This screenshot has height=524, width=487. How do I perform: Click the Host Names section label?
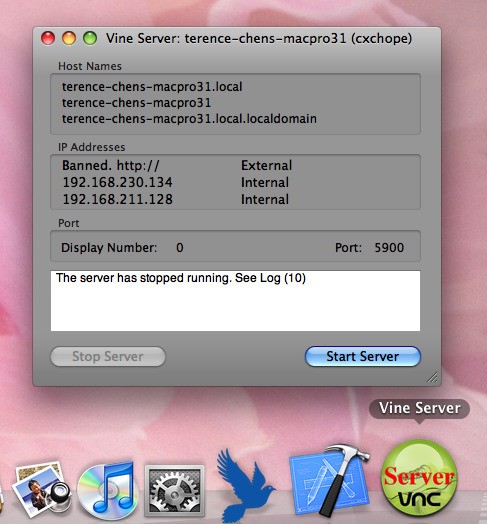[x=90, y=66]
